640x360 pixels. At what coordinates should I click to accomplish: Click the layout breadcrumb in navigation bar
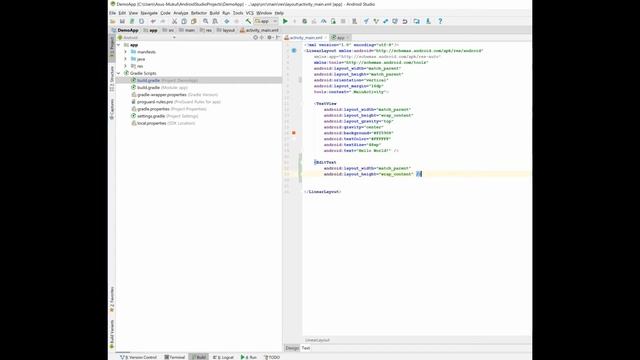click(x=226, y=30)
